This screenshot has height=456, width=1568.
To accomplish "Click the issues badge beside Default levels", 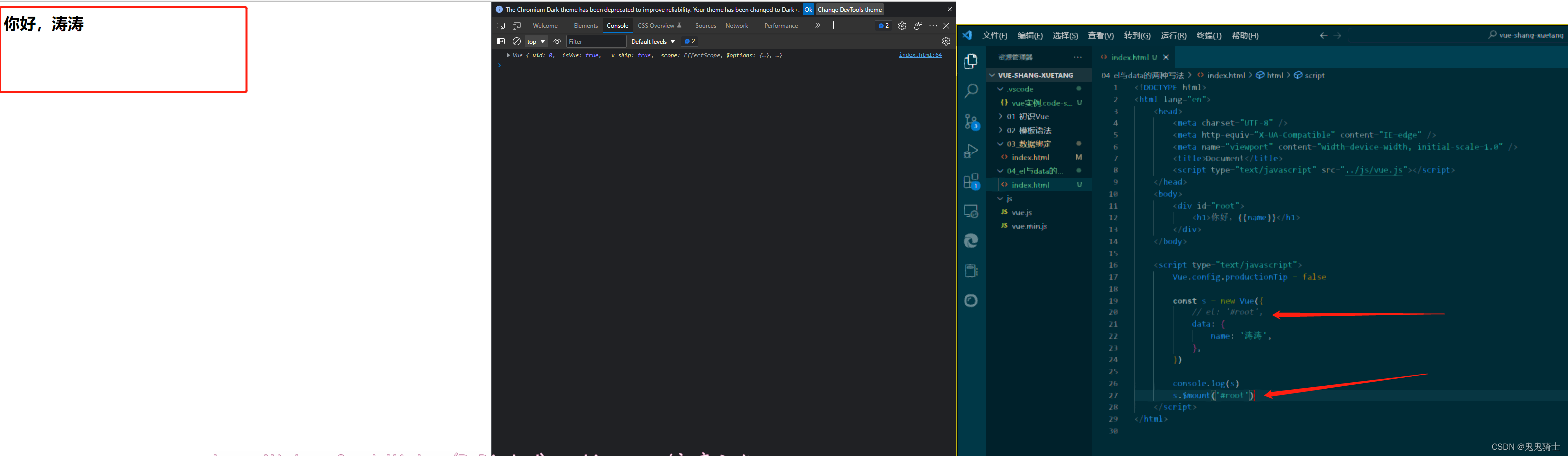I will (689, 41).
